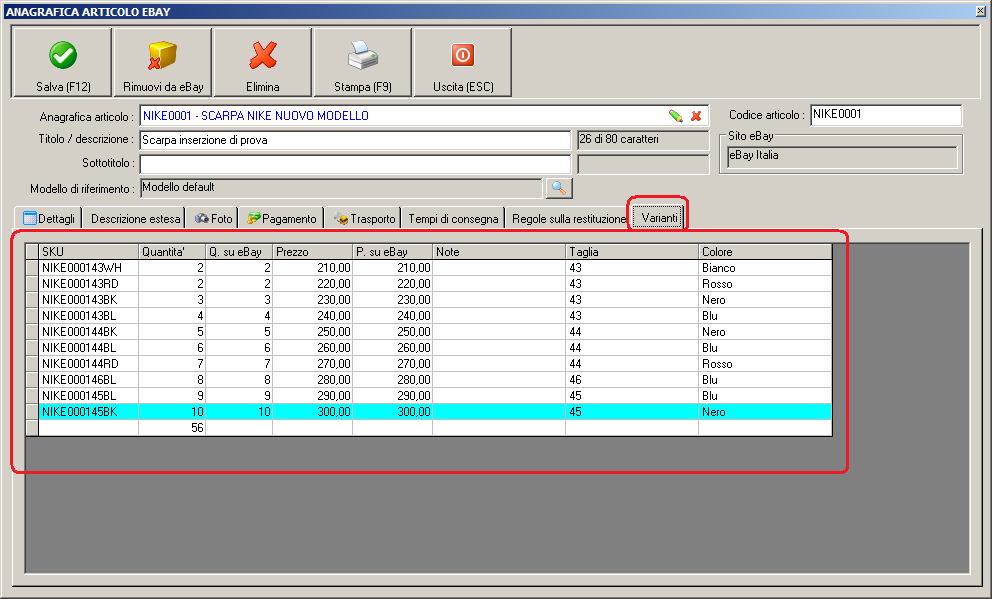
Task: Select the row with SKU NIKE000143WH
Action: (x=88, y=268)
